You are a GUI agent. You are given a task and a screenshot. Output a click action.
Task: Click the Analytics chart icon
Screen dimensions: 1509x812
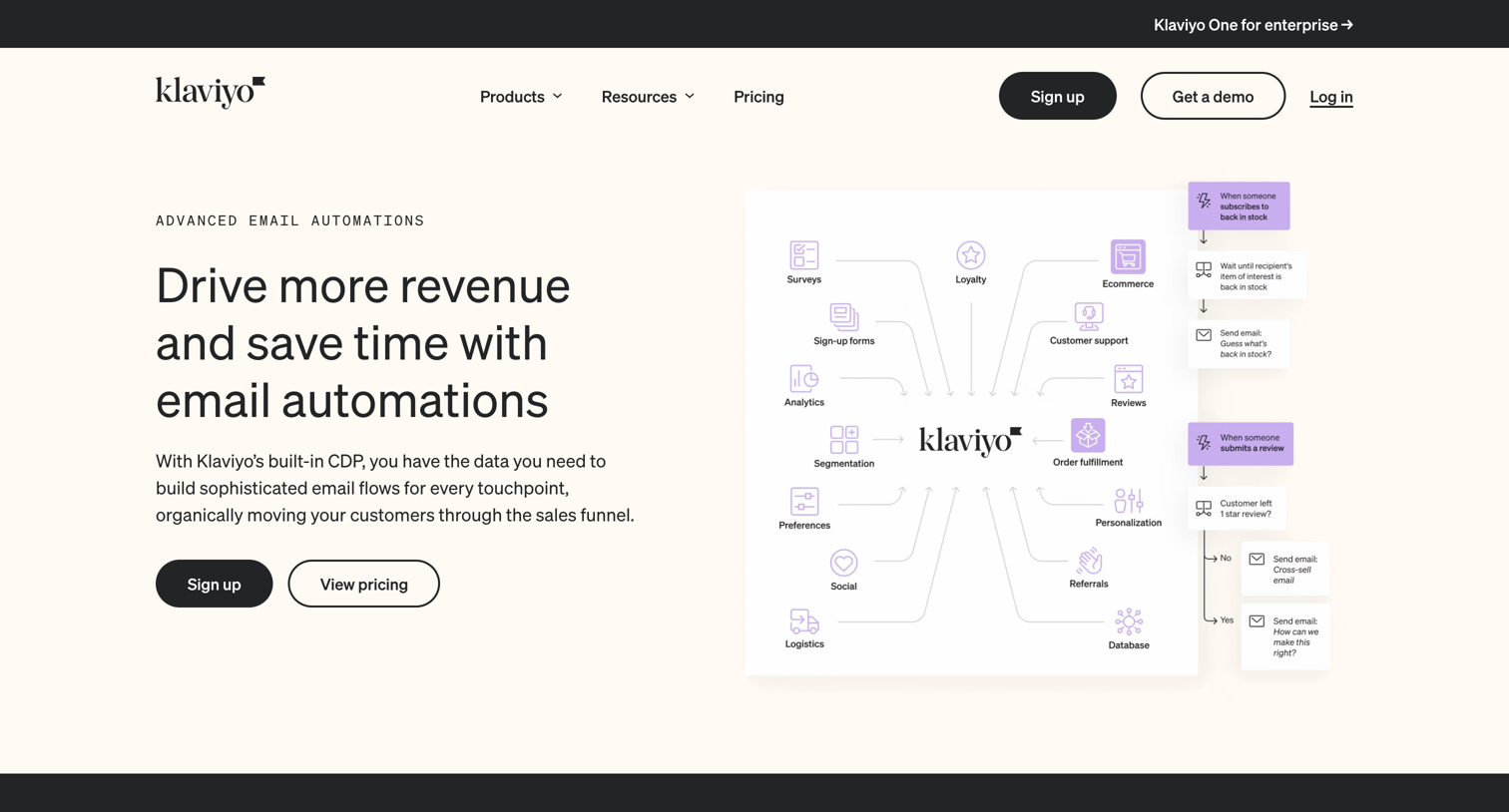(804, 379)
